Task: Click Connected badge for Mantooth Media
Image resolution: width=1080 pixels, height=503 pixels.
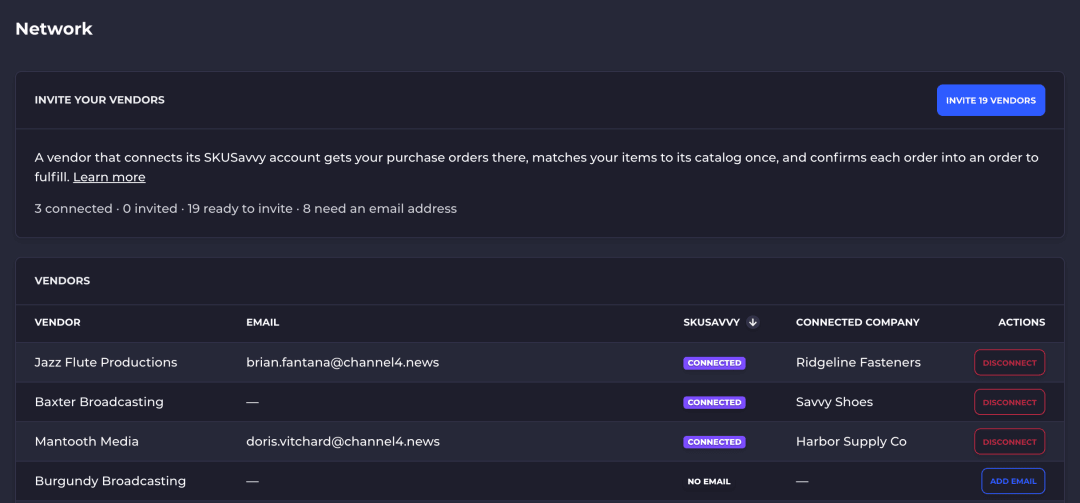Action: pos(714,442)
